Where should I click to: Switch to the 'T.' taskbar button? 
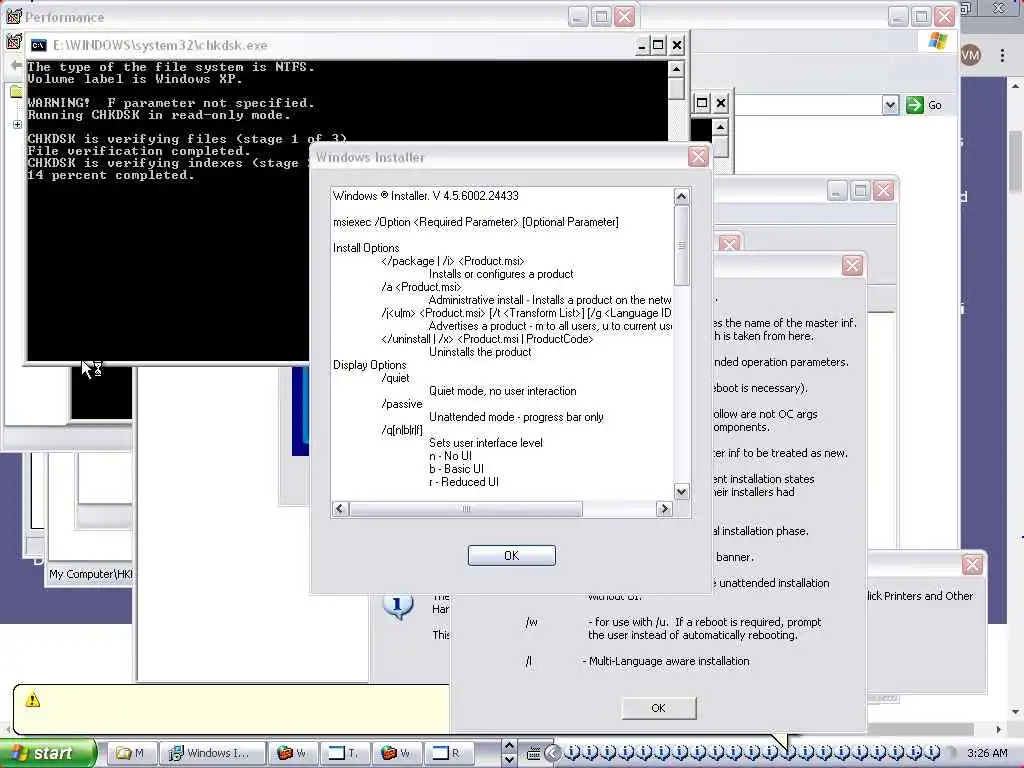pos(344,753)
